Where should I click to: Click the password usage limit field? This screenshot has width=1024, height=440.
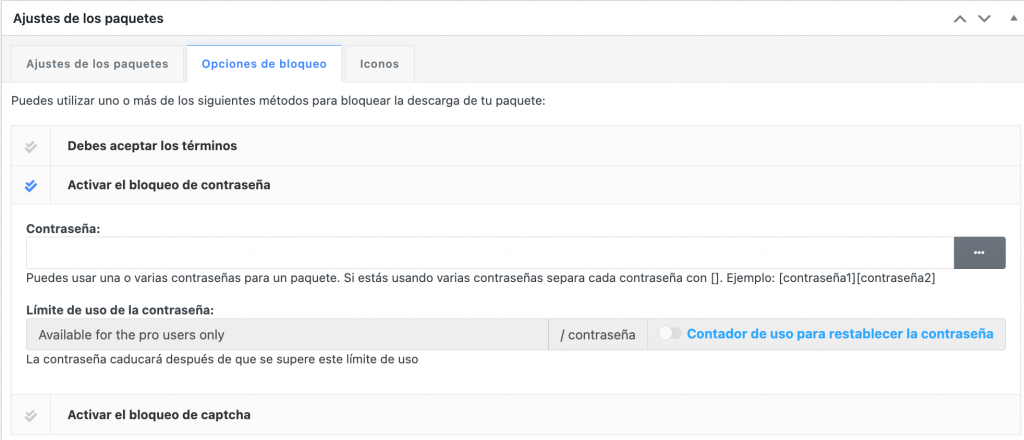pyautogui.click(x=287, y=334)
